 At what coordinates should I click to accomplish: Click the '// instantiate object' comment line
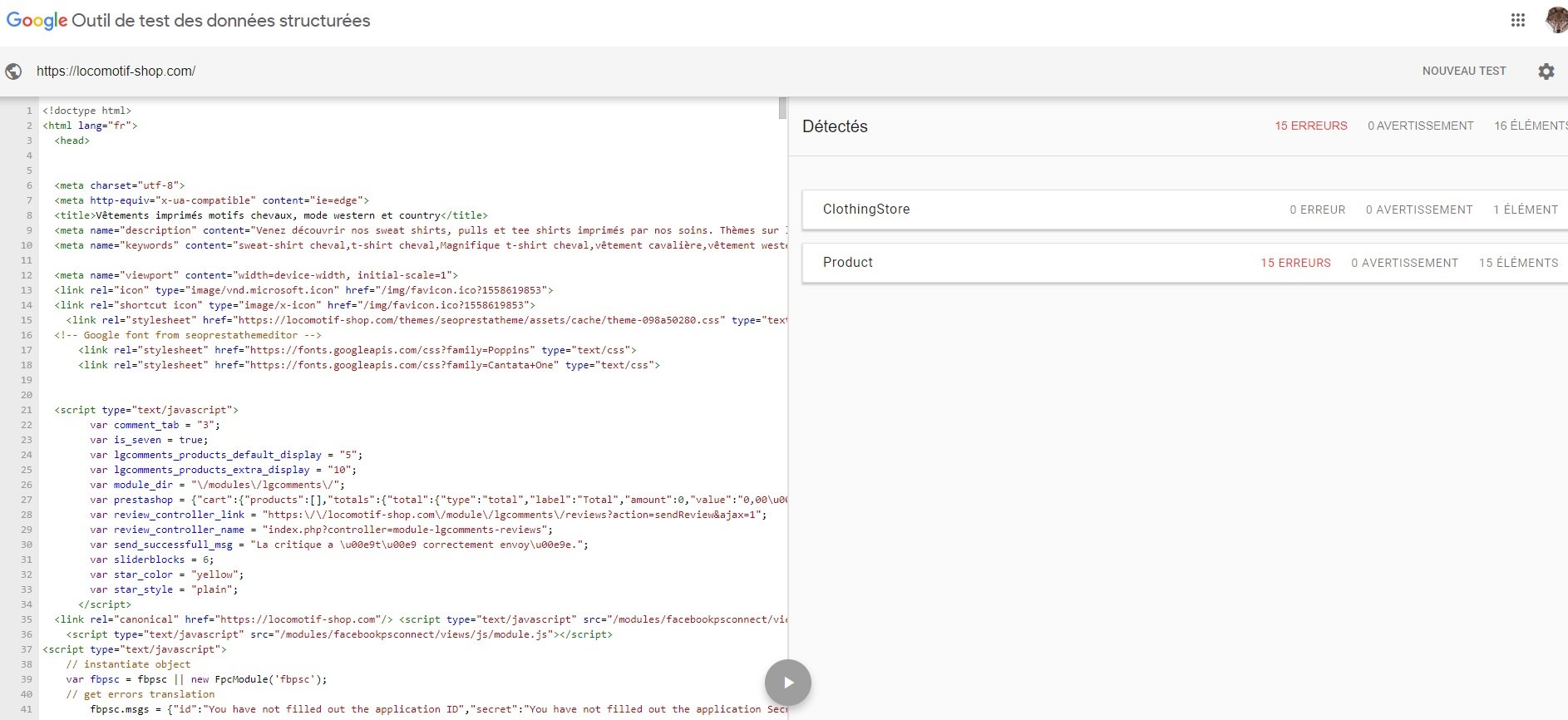[x=128, y=664]
